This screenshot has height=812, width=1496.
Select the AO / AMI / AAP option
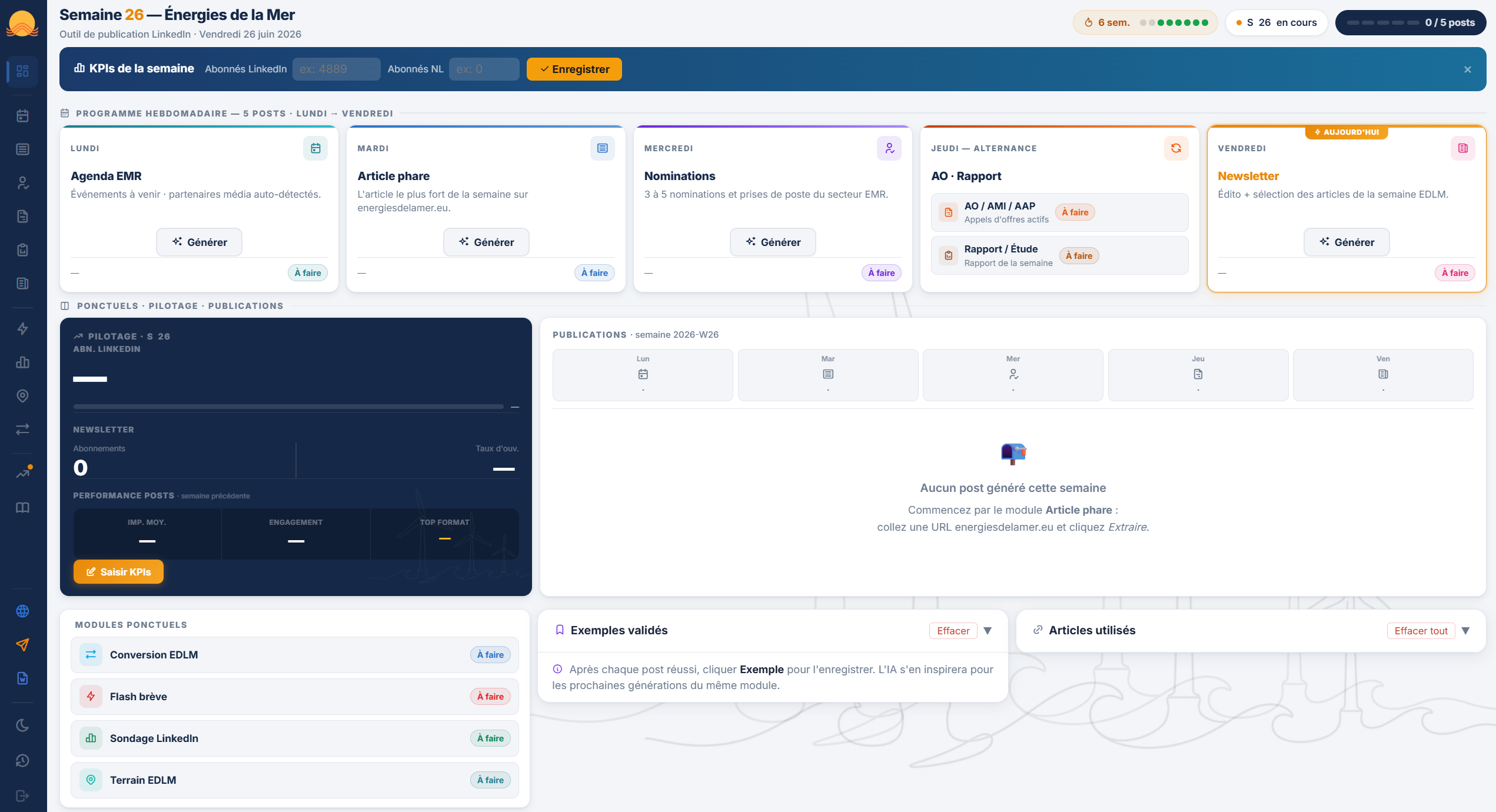click(x=1059, y=212)
